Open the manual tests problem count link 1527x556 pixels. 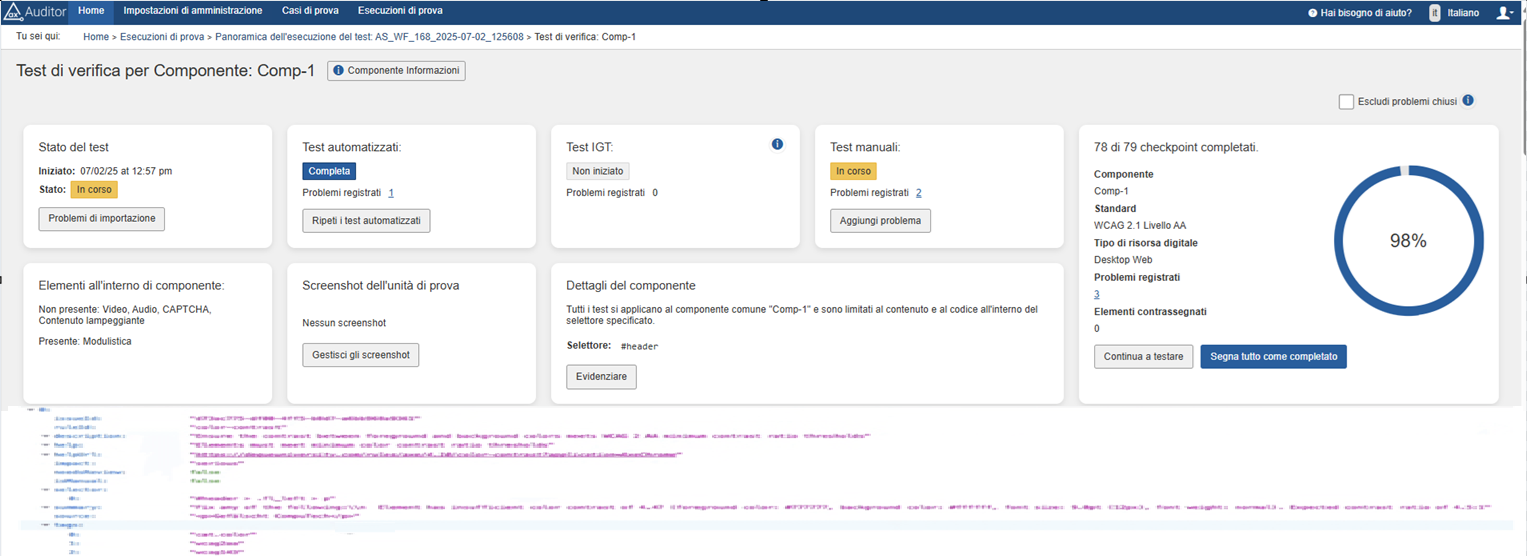click(x=918, y=193)
